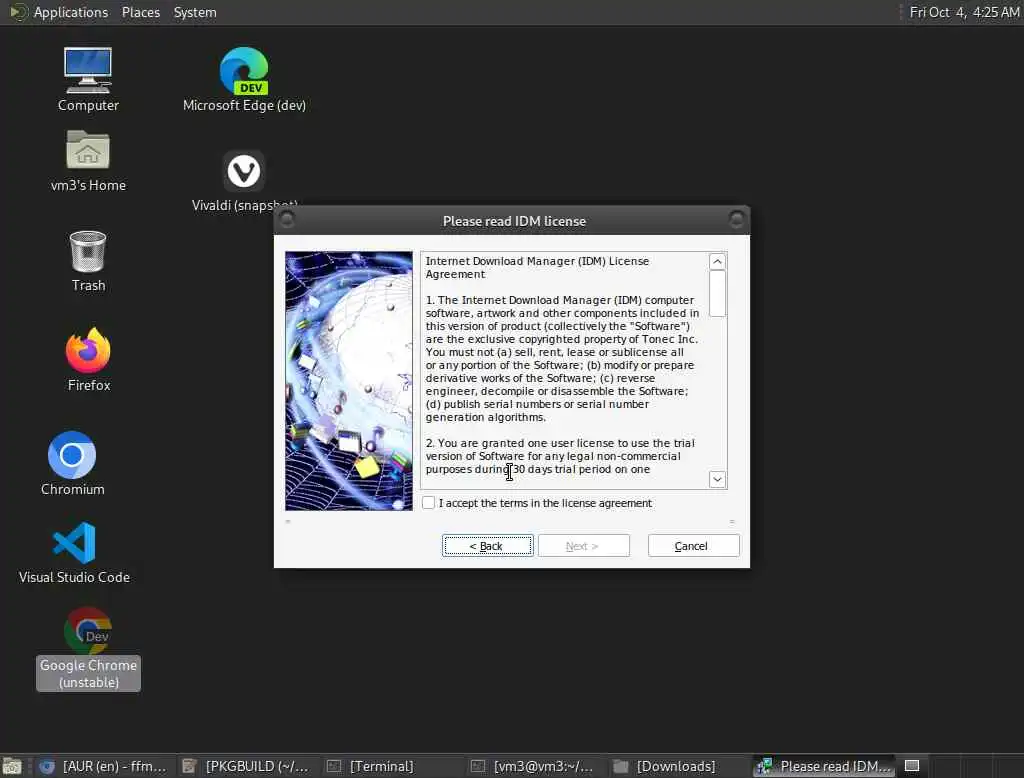
Task: Open the Applications menu
Action: [71, 12]
